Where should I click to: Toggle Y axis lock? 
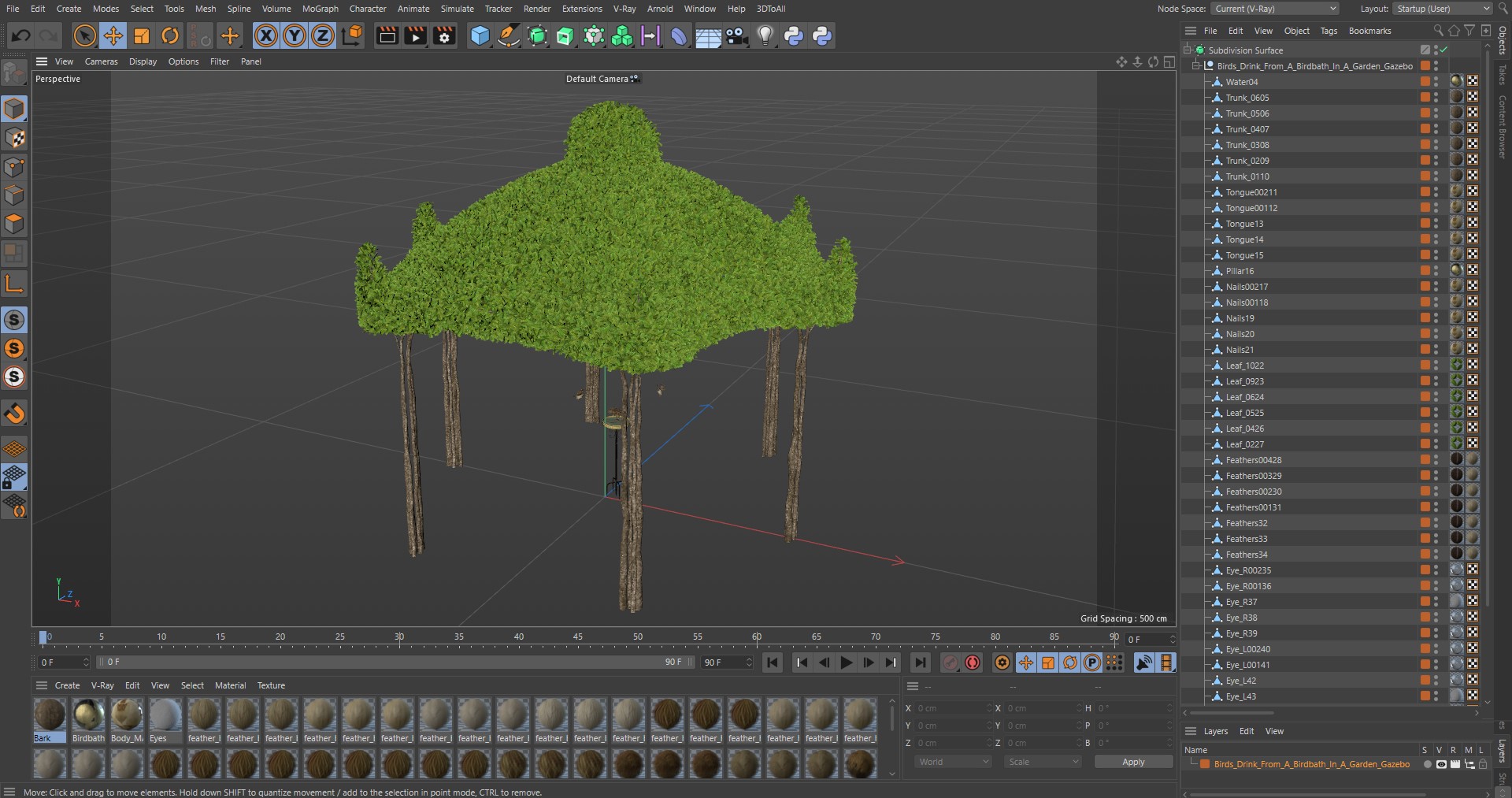(x=295, y=35)
